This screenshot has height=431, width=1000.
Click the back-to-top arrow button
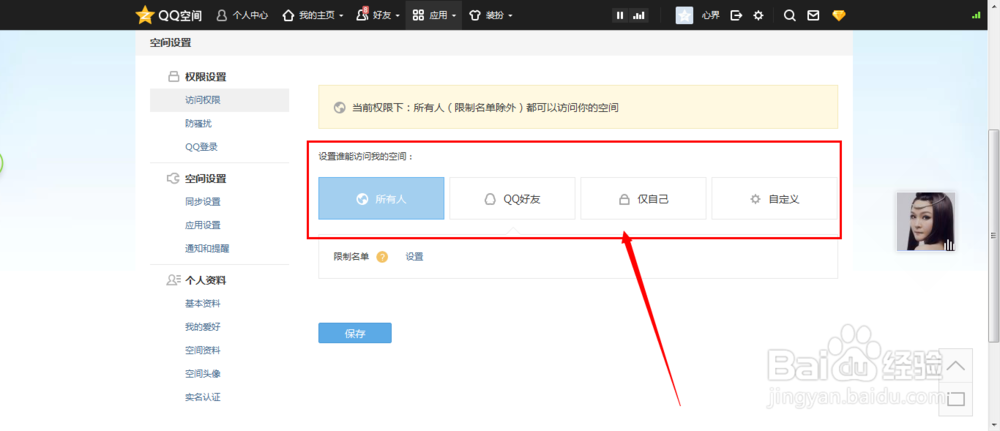955,366
